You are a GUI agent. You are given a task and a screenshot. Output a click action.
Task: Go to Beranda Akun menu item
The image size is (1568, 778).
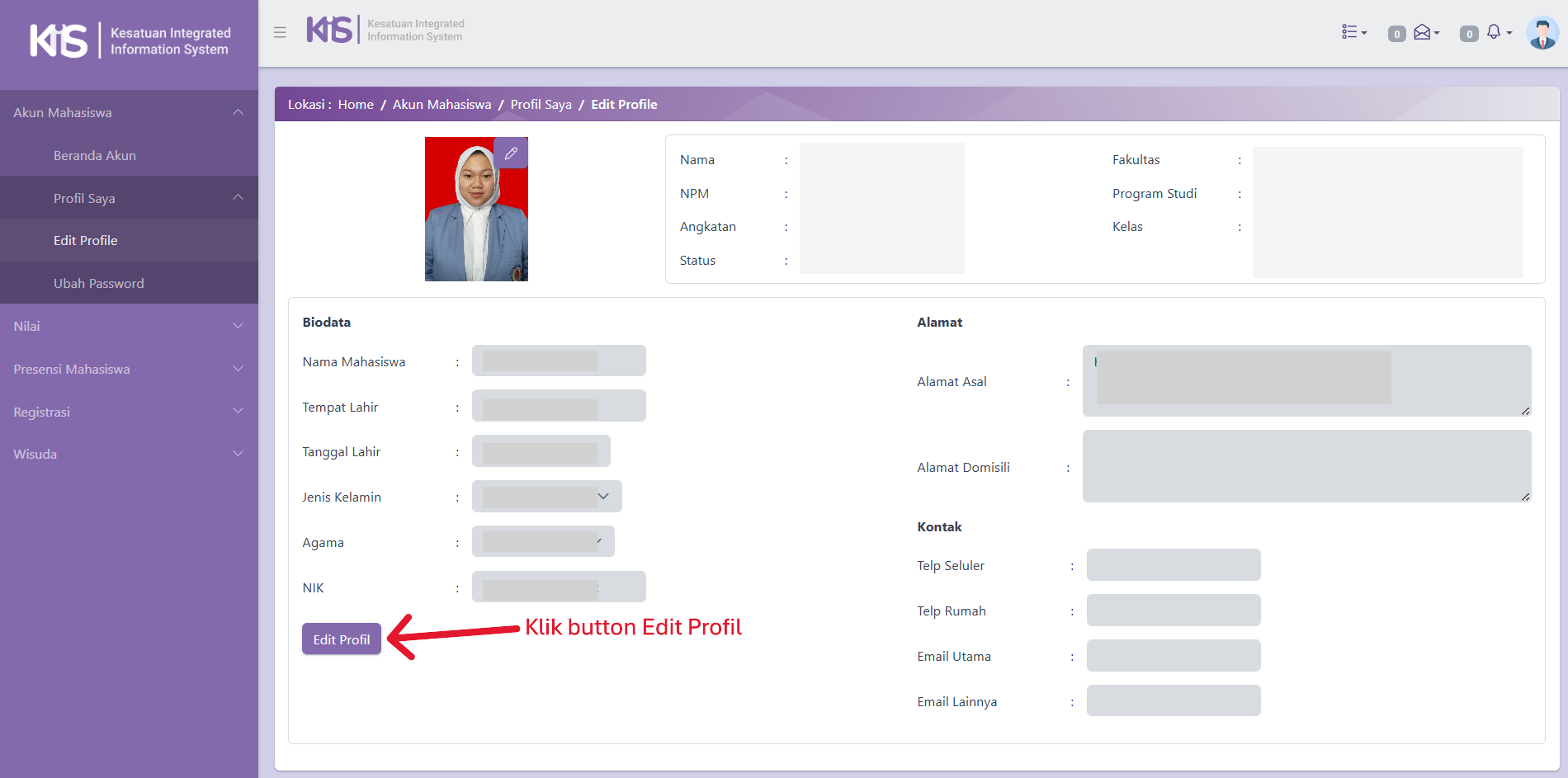coord(95,155)
